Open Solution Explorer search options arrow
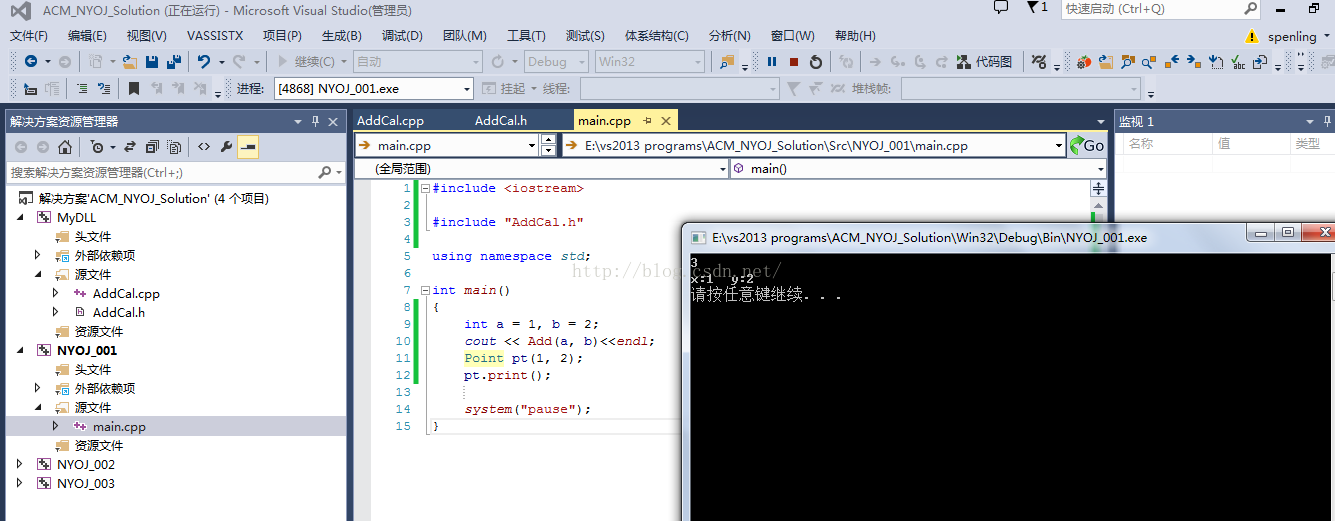 337,172
